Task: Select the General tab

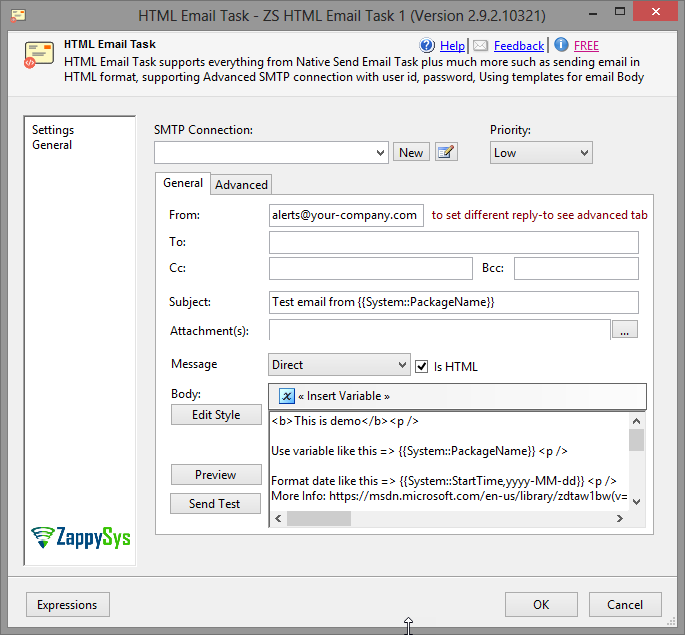Action: coord(183,183)
